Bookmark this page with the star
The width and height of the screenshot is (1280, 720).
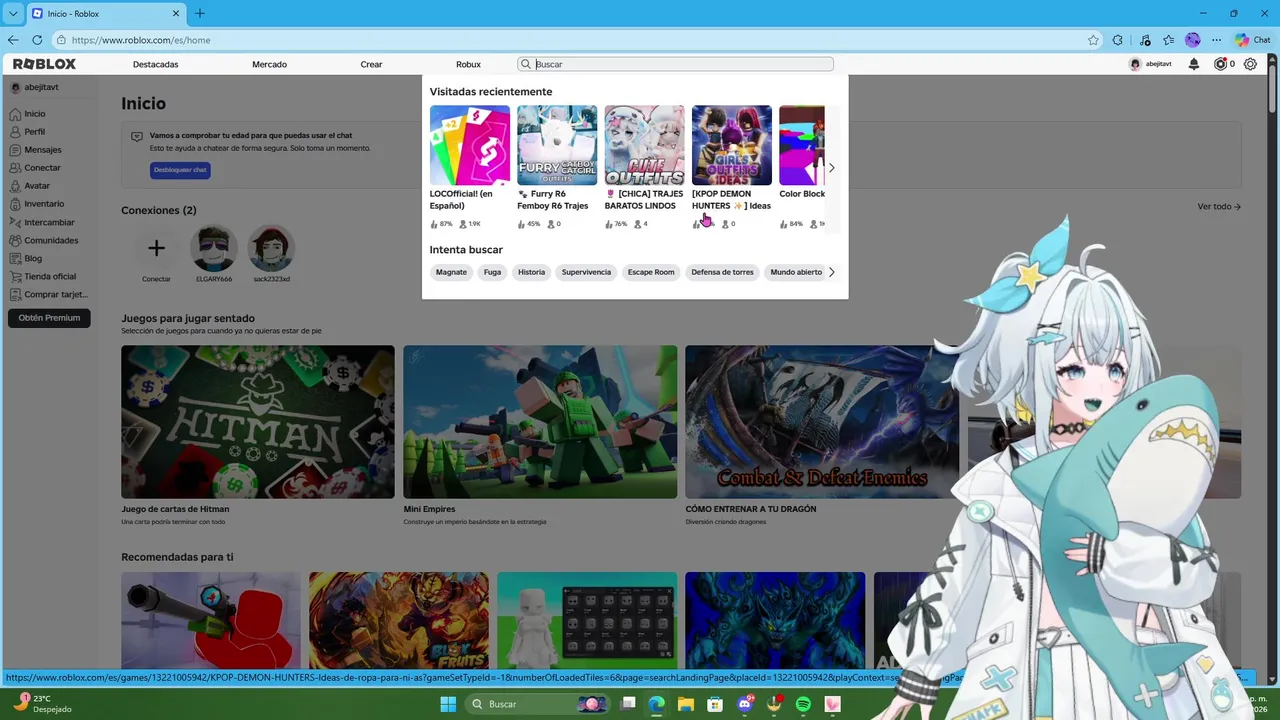1093,40
